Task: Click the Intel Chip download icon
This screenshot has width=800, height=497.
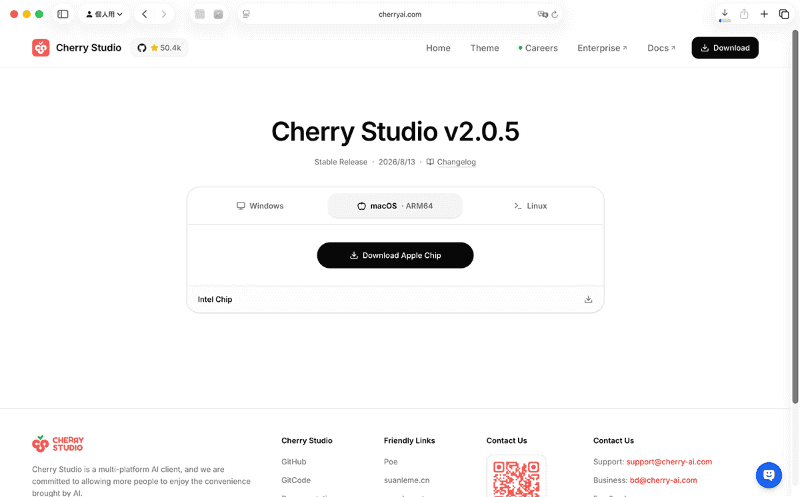Action: click(x=588, y=300)
